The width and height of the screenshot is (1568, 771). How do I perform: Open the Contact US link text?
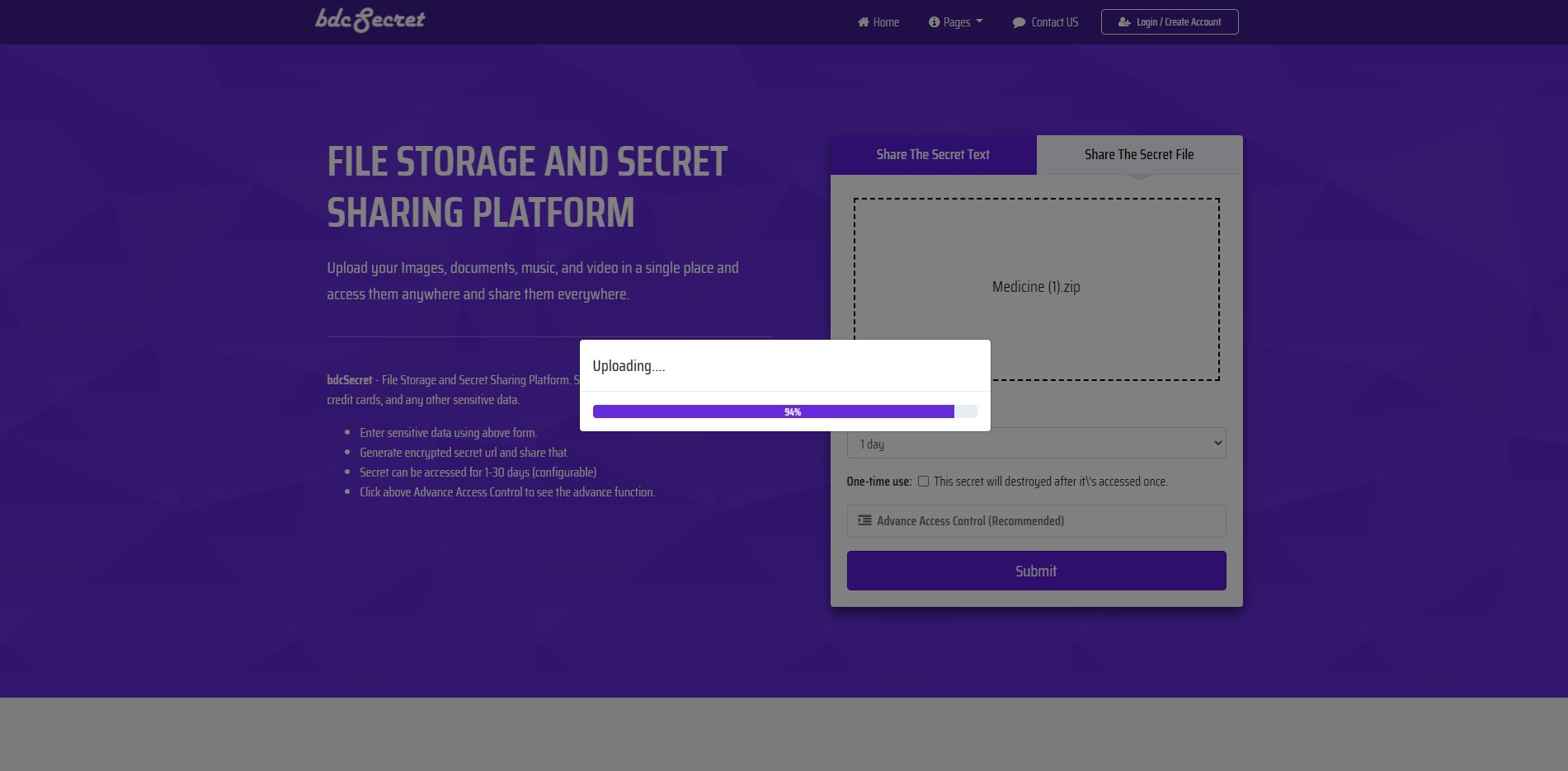[x=1054, y=22]
